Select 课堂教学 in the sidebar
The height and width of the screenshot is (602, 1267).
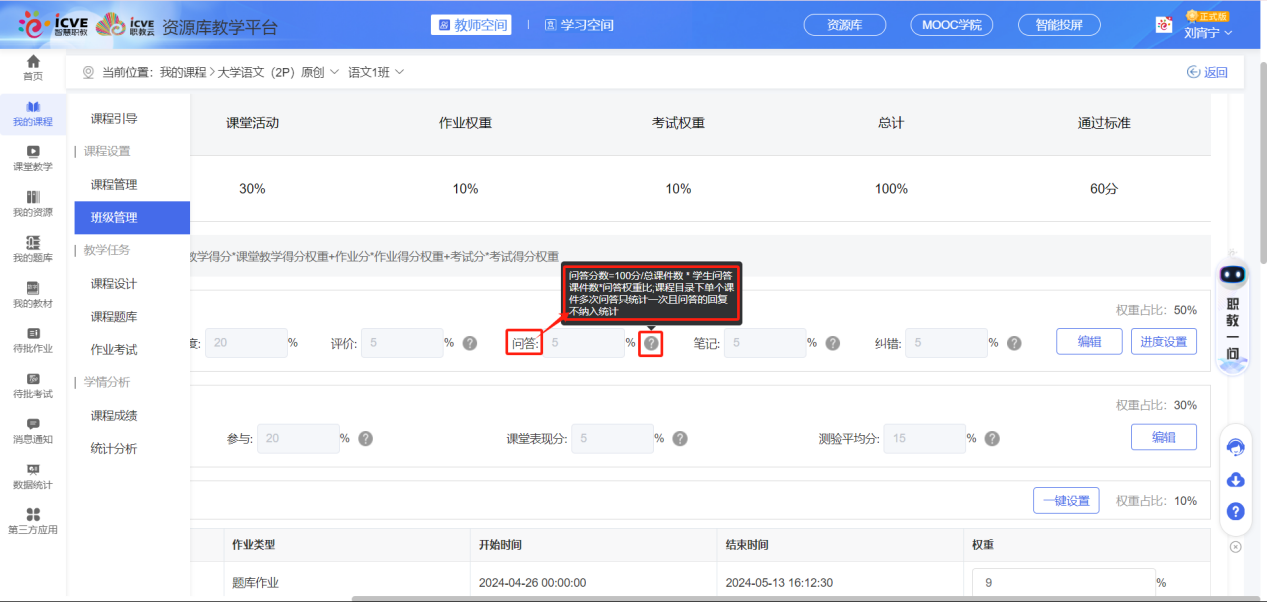click(33, 160)
